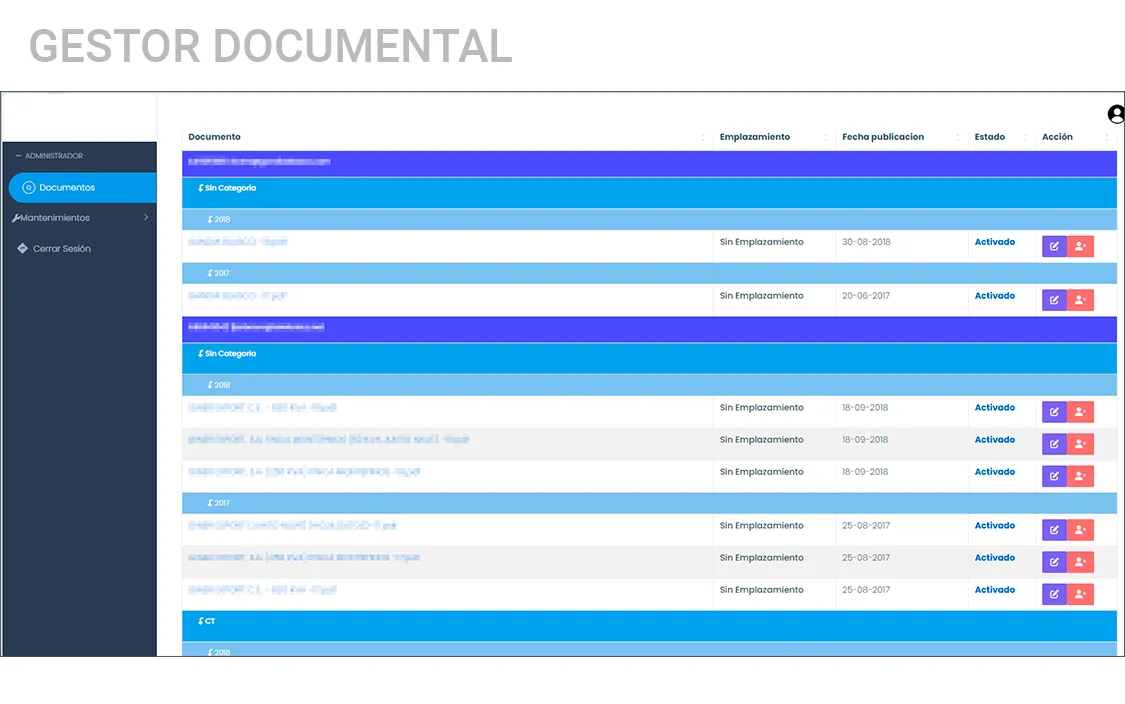Sort by the Acción column header
The image size is (1125, 704).
(x=1076, y=137)
